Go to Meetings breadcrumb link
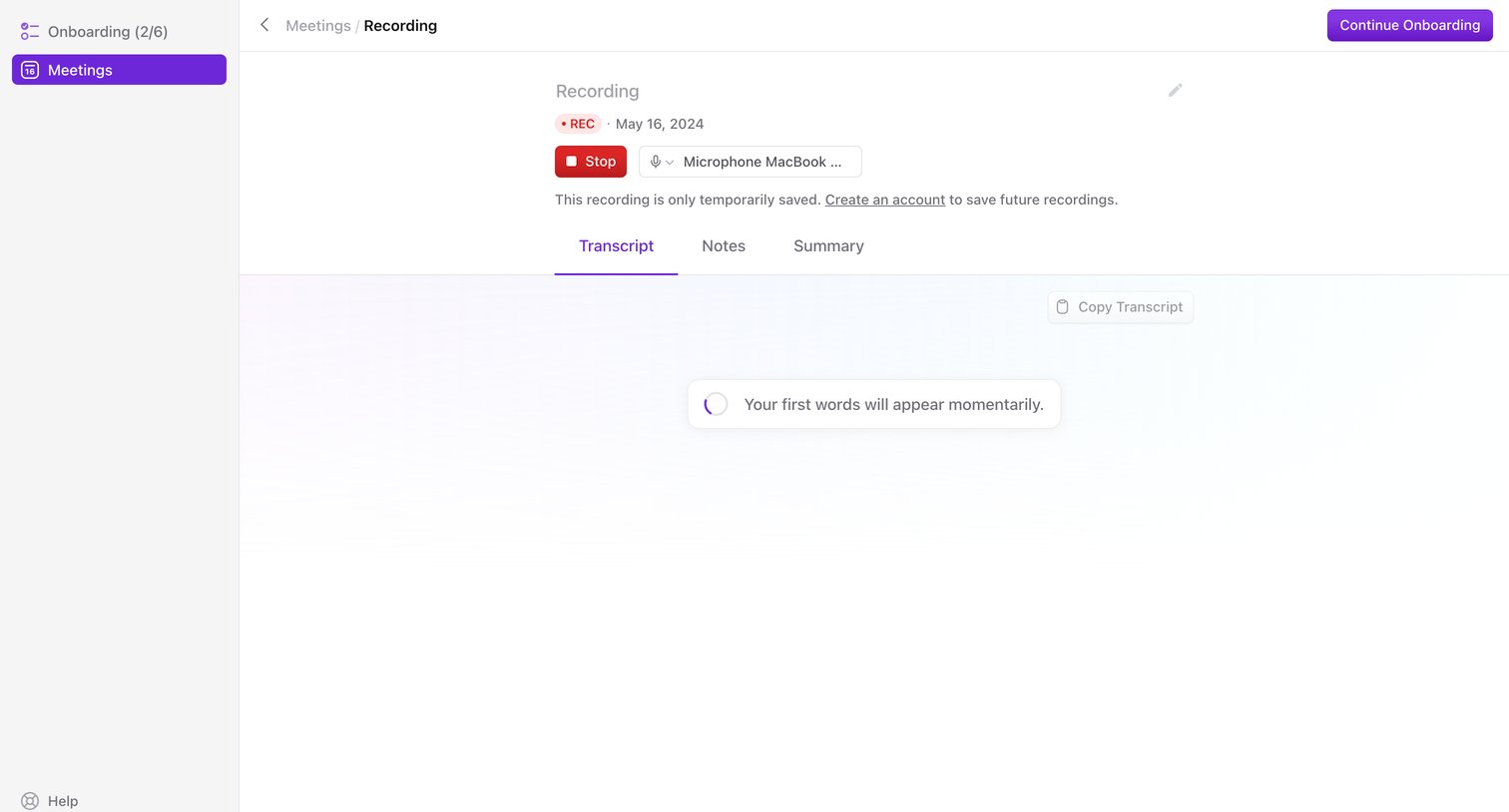 point(318,25)
